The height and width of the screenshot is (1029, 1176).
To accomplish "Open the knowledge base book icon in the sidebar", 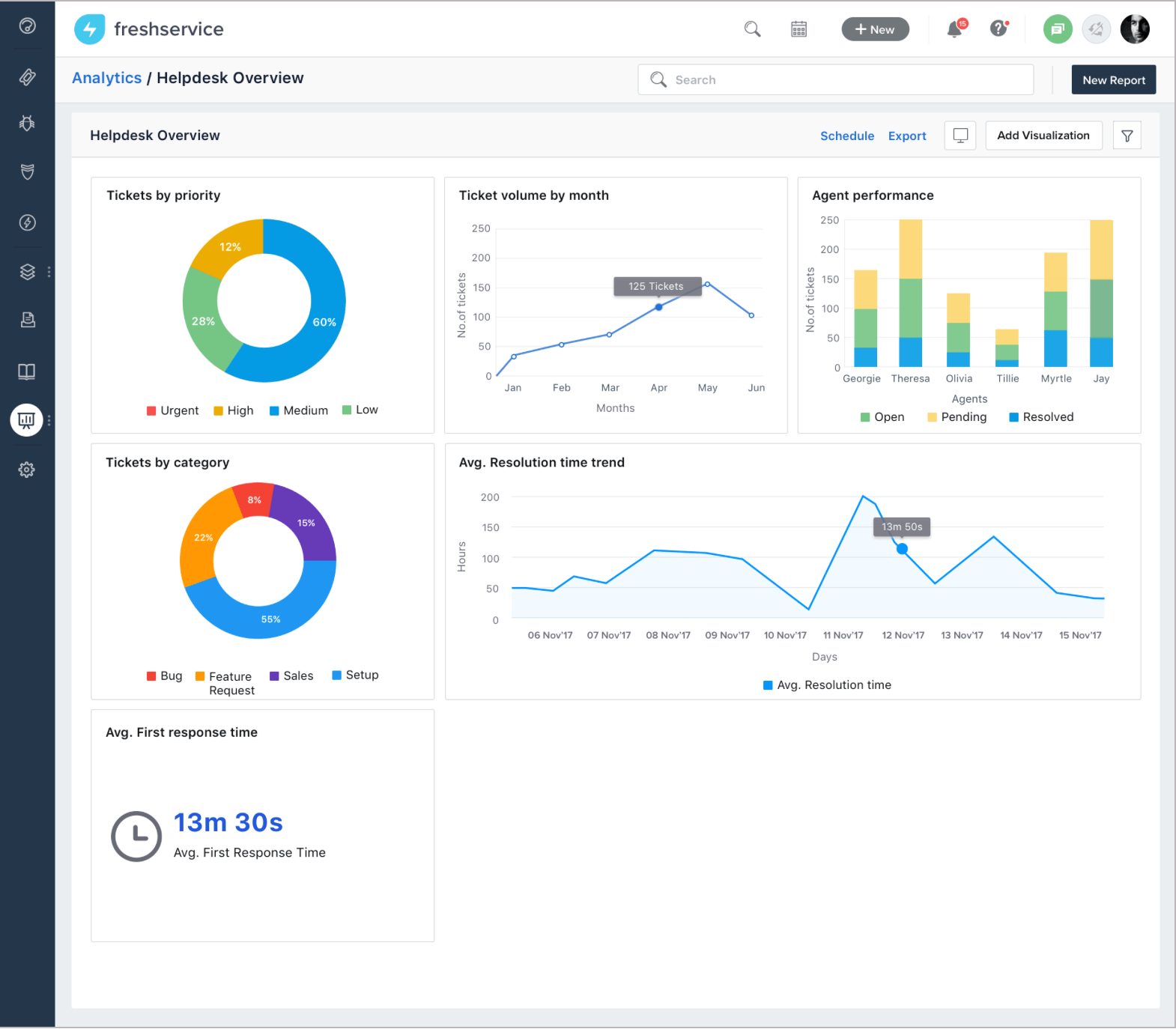I will [x=27, y=371].
